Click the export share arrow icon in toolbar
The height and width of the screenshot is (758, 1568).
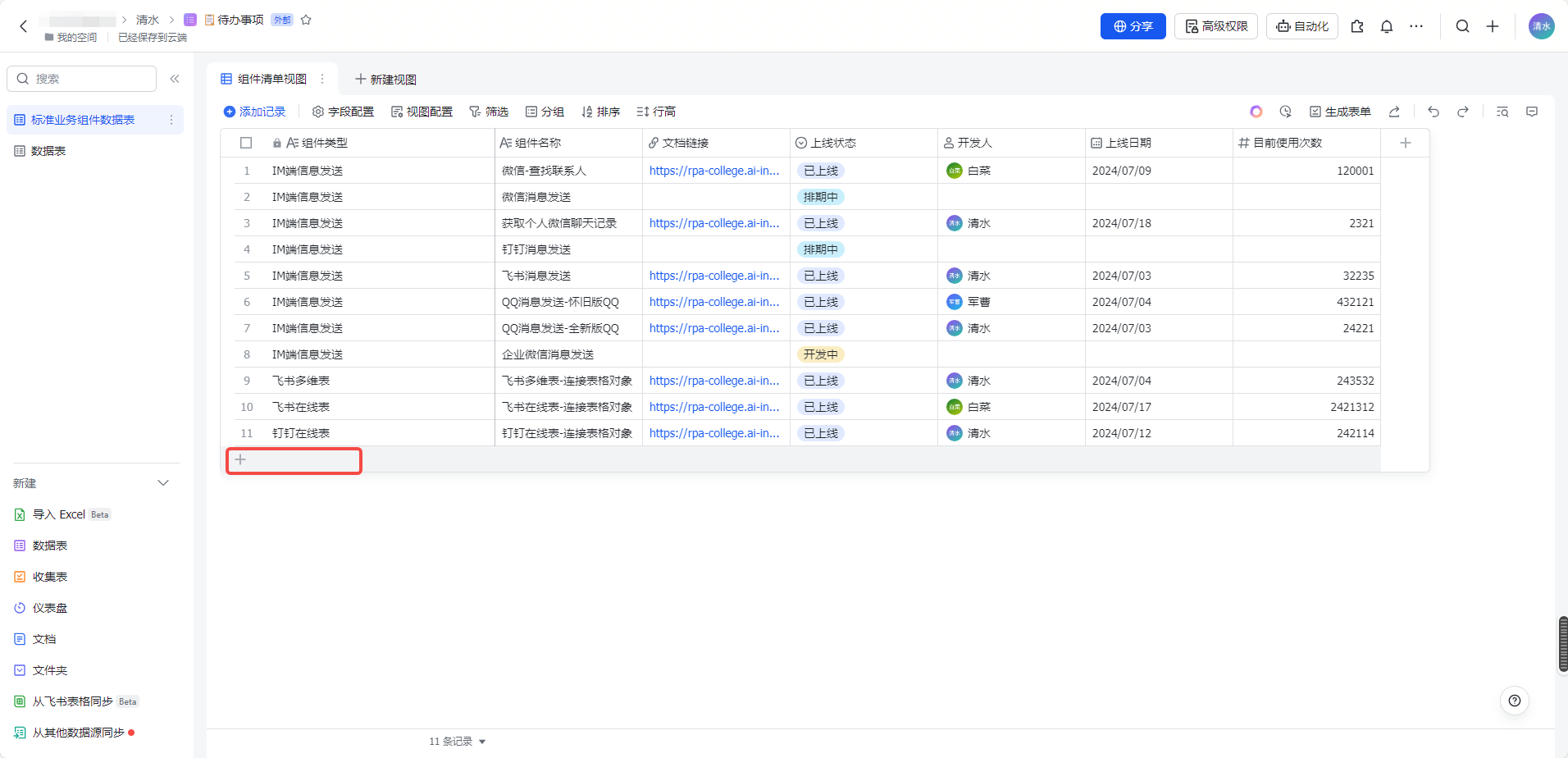pyautogui.click(x=1394, y=112)
